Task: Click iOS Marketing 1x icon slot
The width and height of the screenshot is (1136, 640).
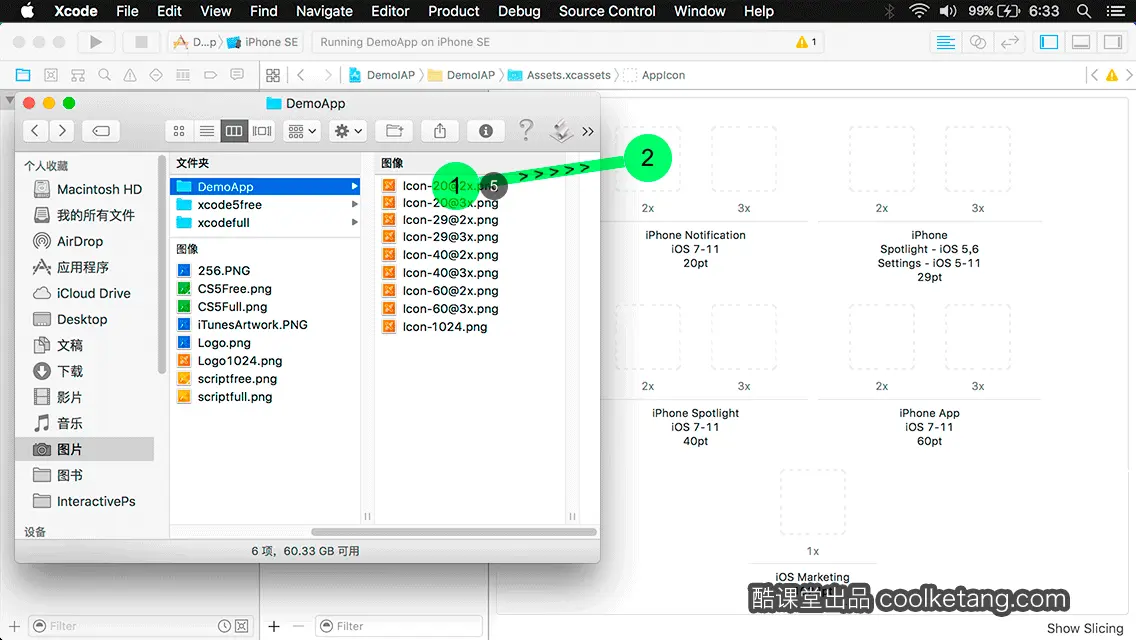Action: (x=813, y=502)
